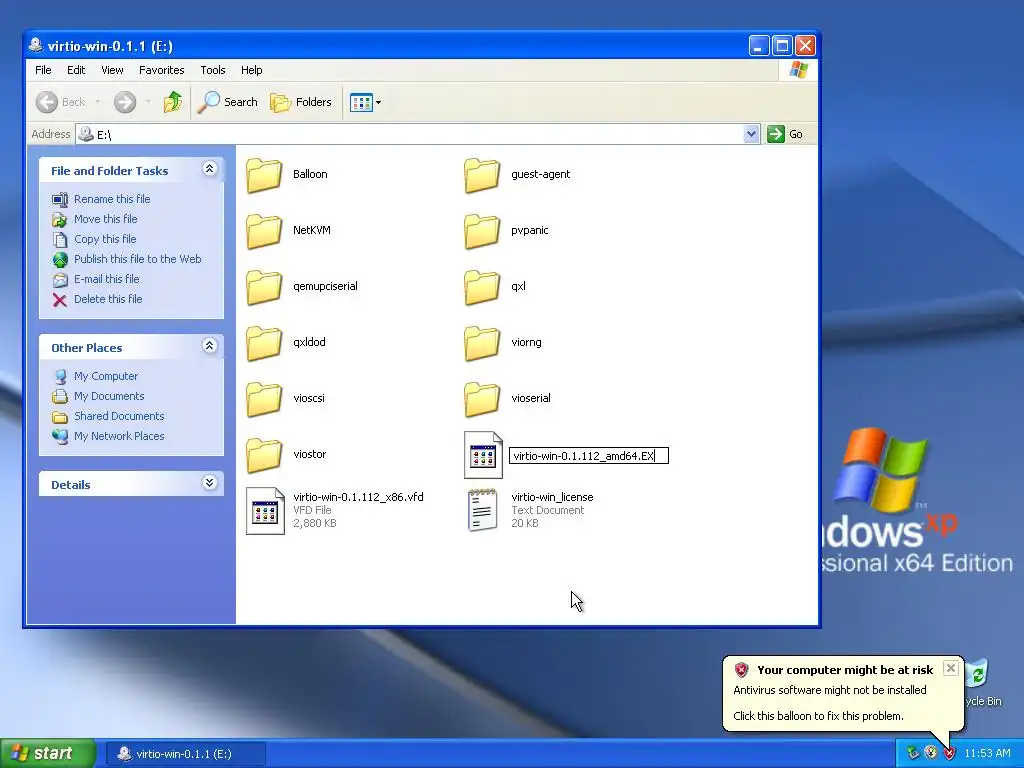Select the NetKVM folder icon
1024x768 pixels.
(264, 231)
